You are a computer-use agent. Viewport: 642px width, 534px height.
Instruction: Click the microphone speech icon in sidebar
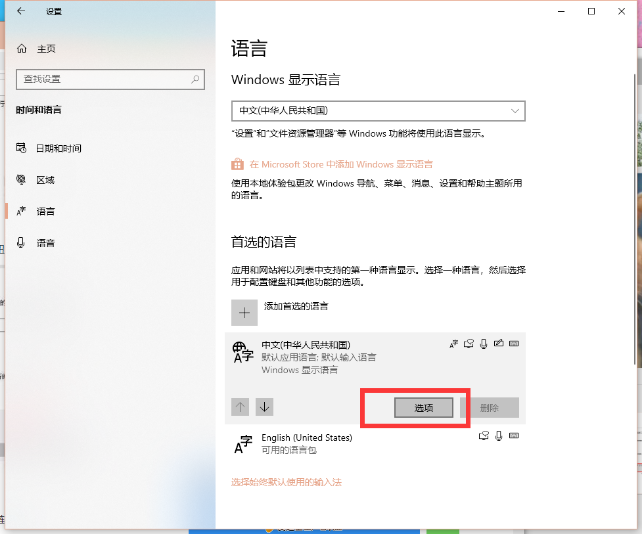[20, 242]
